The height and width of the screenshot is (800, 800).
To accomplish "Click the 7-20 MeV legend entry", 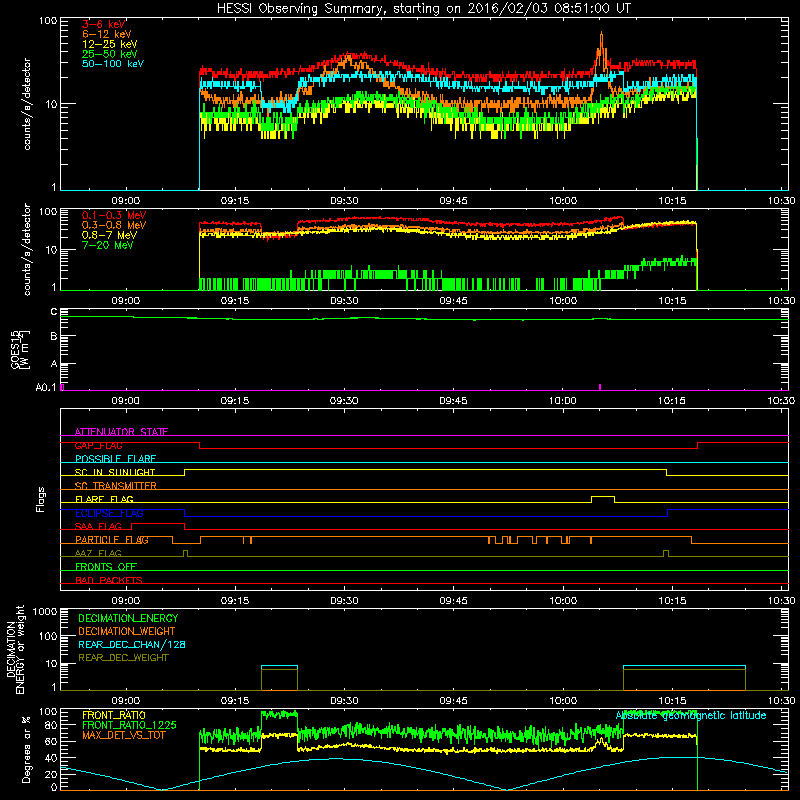I will pos(108,245).
